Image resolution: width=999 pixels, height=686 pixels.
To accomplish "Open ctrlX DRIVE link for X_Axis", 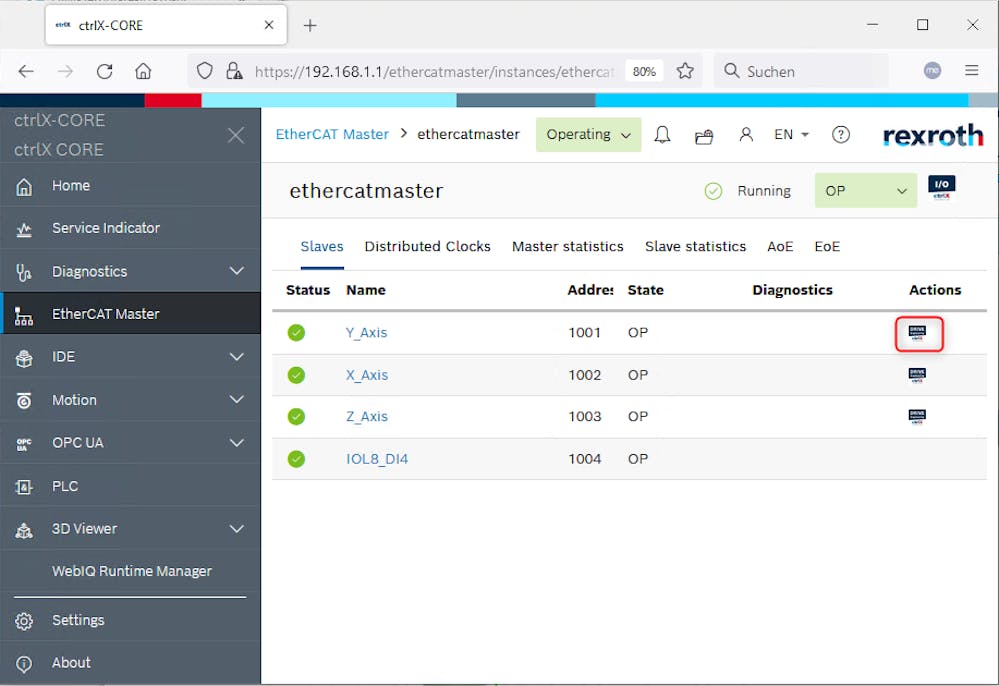I will tap(917, 375).
